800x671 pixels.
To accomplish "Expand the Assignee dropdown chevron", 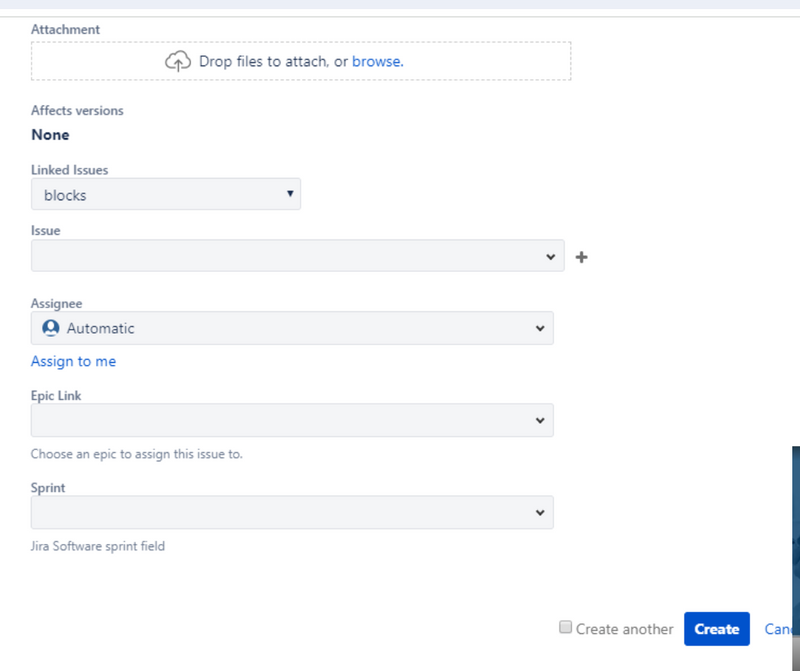I will (540, 328).
